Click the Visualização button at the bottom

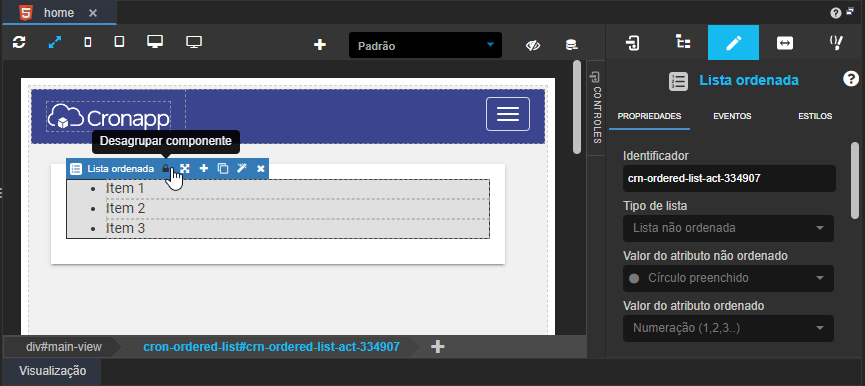(x=52, y=371)
